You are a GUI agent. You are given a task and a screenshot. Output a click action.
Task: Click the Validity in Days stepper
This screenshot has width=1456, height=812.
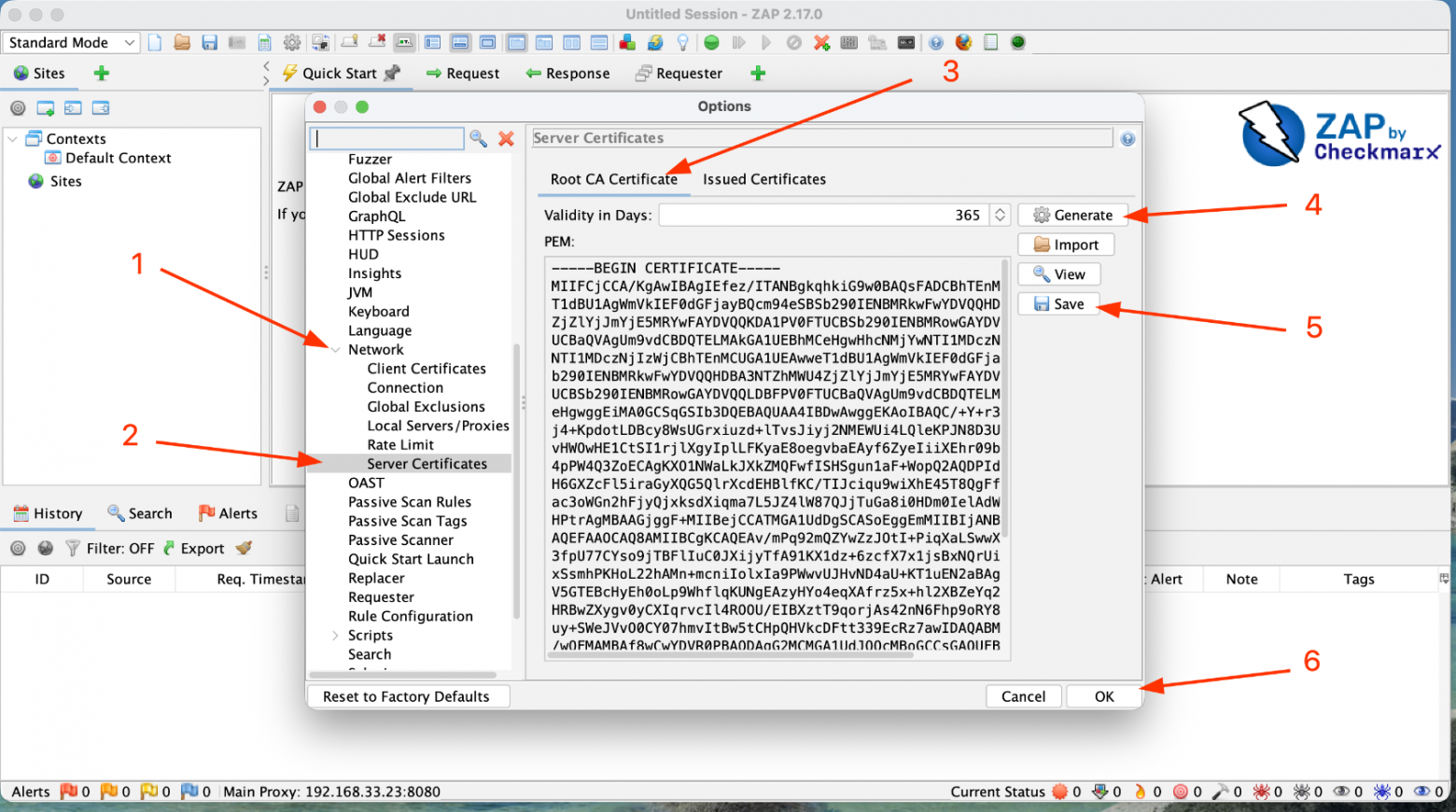(x=1000, y=215)
